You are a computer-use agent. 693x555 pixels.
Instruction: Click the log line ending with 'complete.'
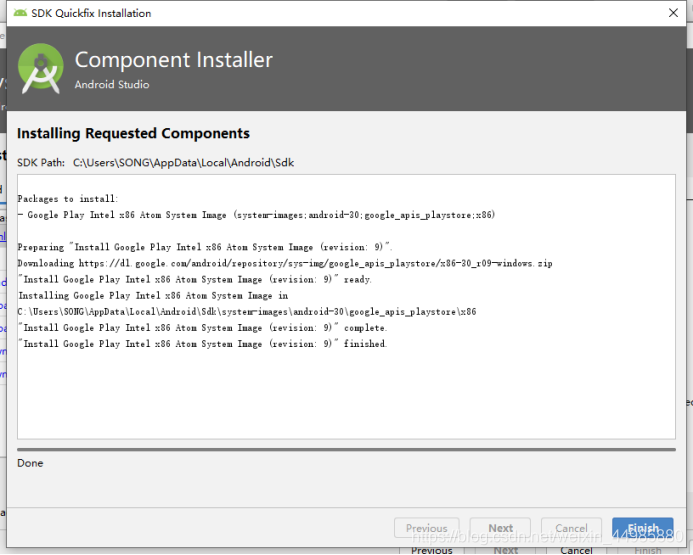pos(203,328)
